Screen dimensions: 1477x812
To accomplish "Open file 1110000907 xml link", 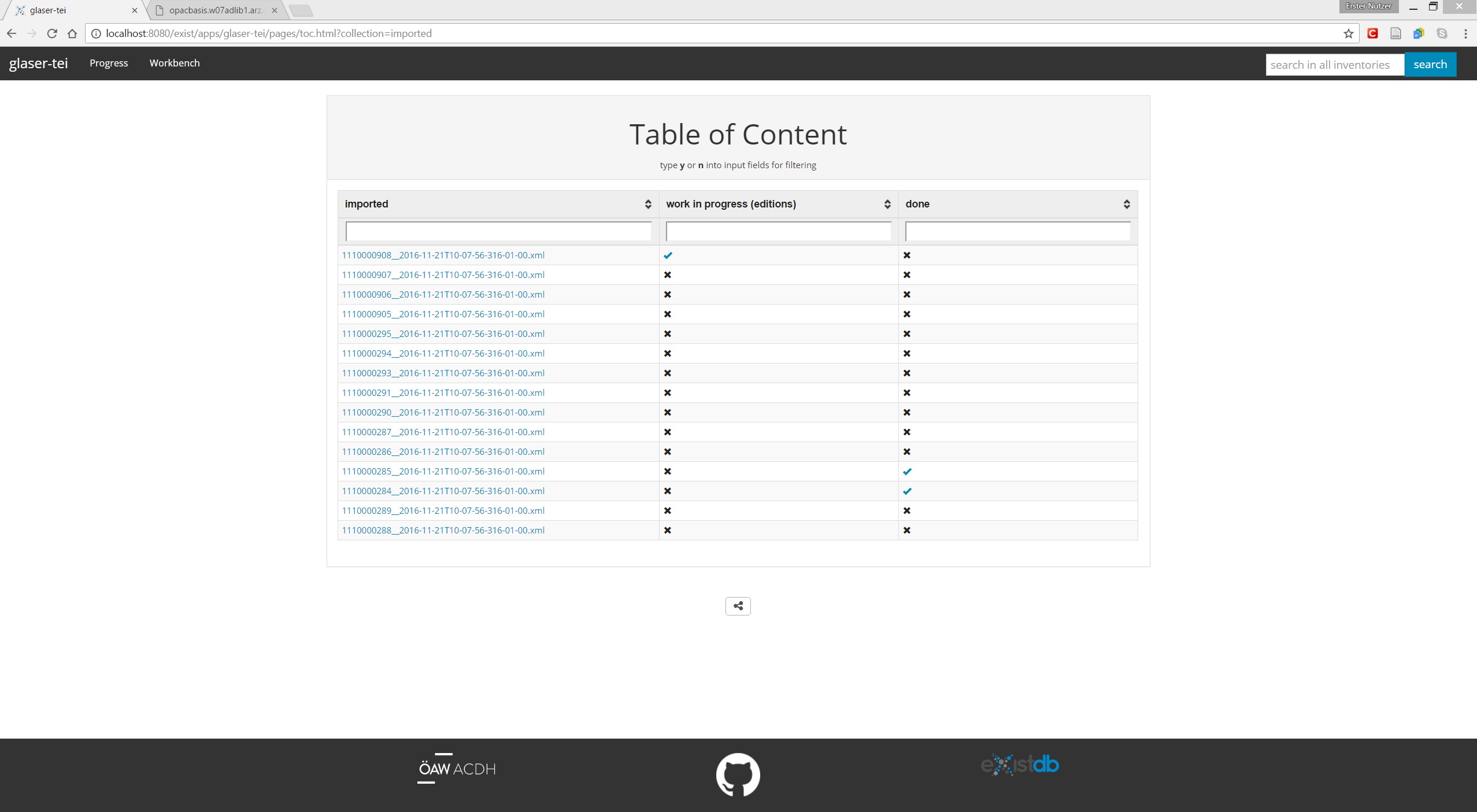I will pyautogui.click(x=443, y=275).
